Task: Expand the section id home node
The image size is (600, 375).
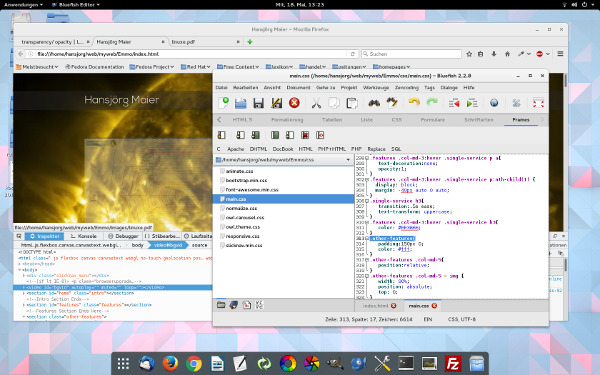Action: 24,293
